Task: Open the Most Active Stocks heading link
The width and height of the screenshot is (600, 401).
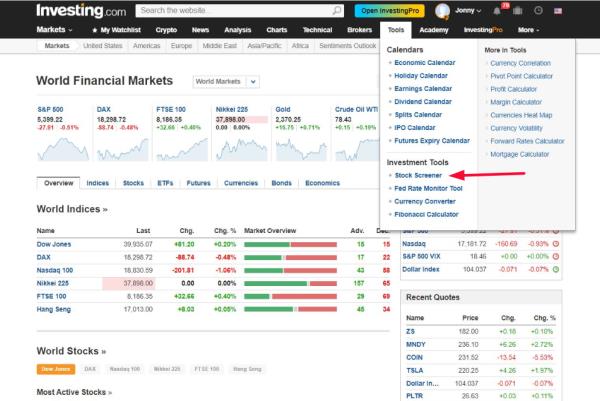Action: point(74,392)
